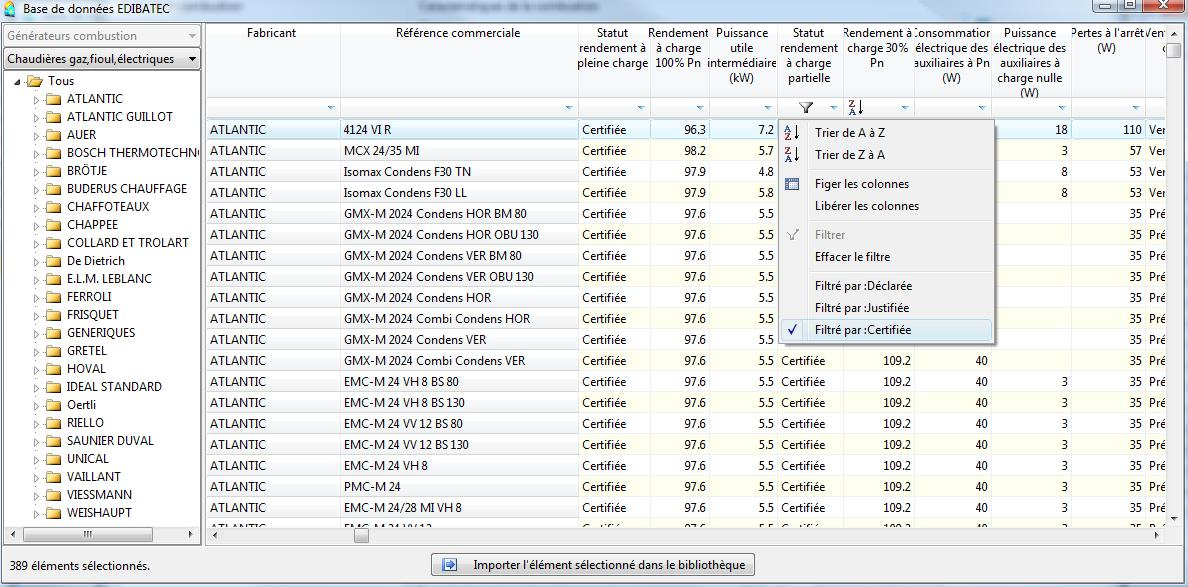Select IDEAL STANDARD tree item
This screenshot has height=587, width=1188.
point(114,387)
